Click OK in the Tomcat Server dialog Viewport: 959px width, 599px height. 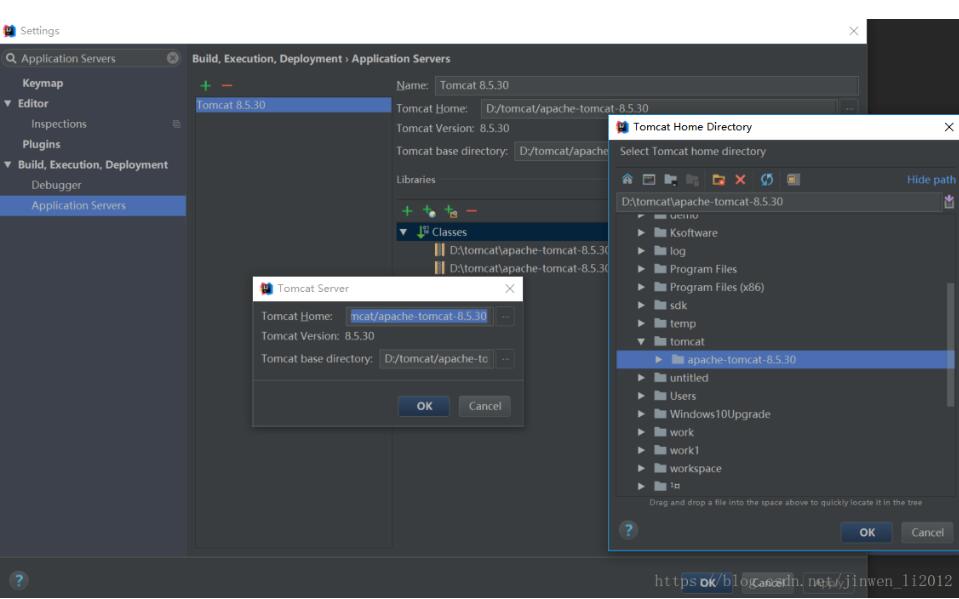[425, 406]
